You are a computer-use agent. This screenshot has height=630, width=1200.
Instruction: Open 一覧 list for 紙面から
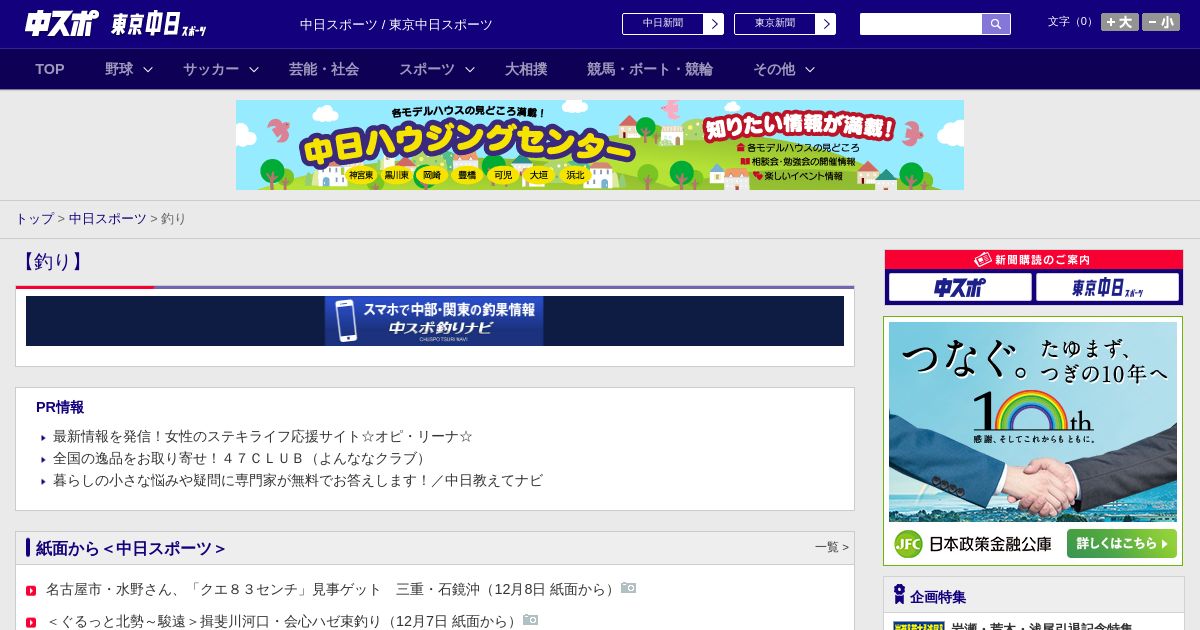832,547
